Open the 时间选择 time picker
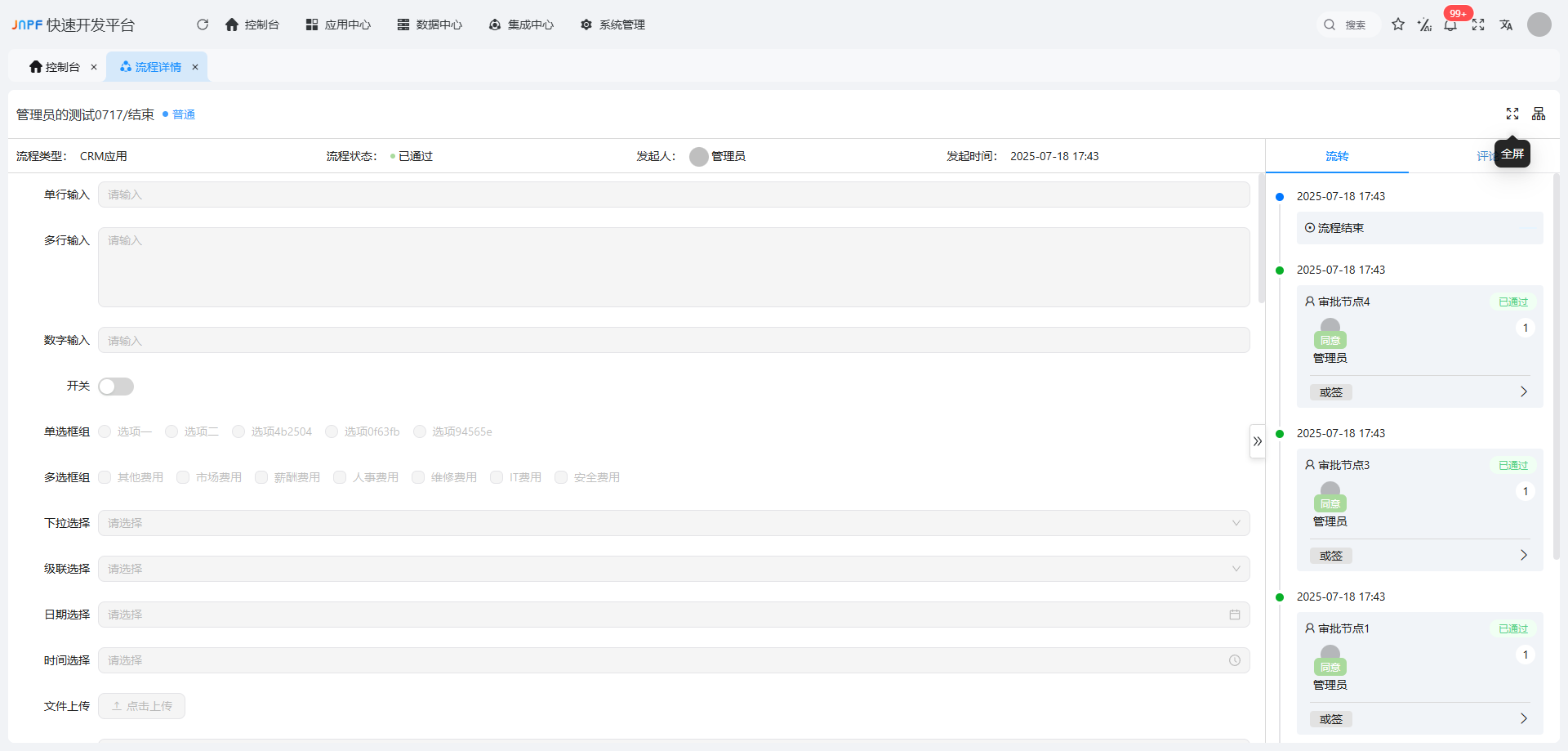 coord(674,660)
